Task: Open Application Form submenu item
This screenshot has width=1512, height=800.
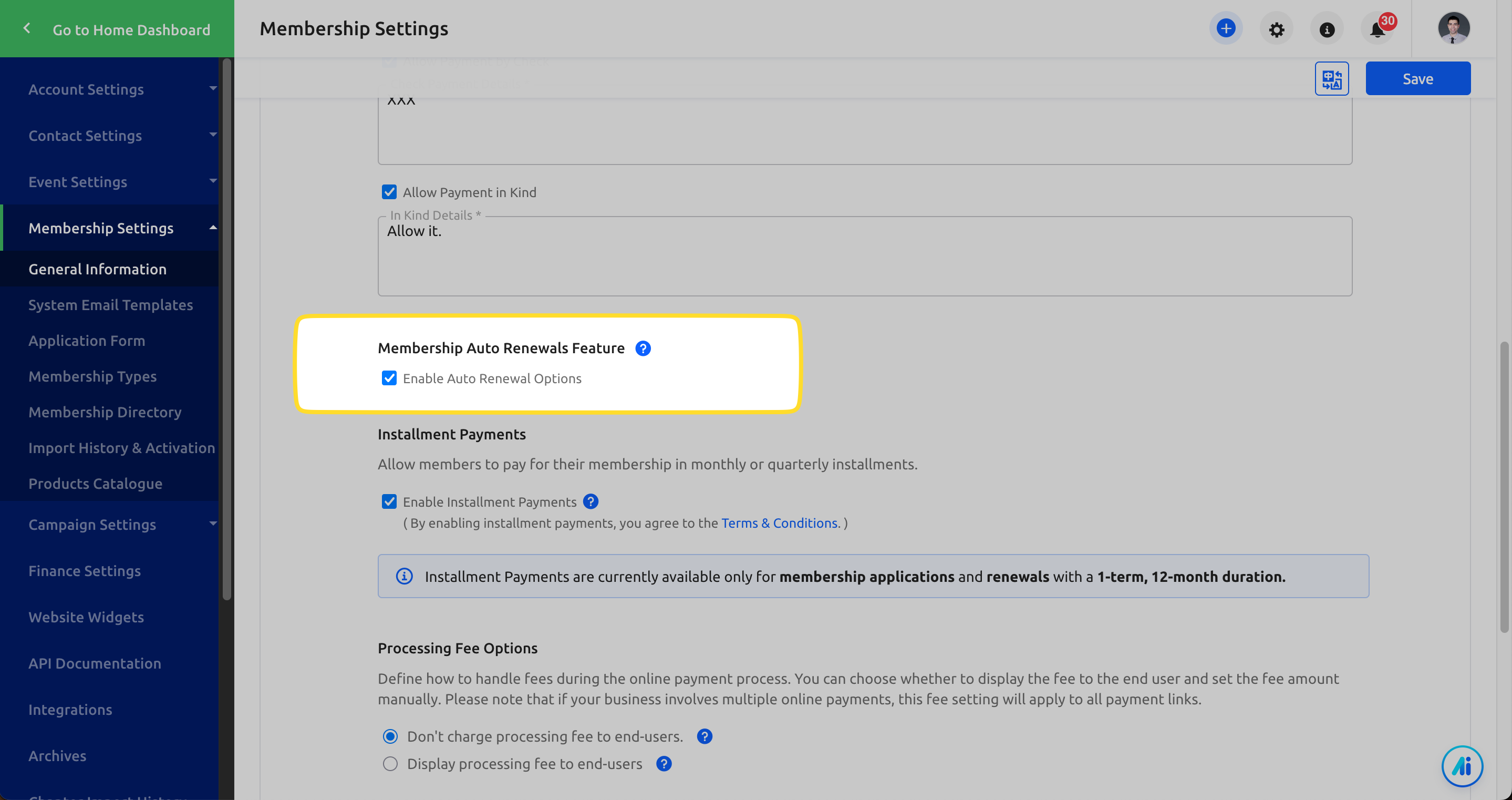Action: 109,341
